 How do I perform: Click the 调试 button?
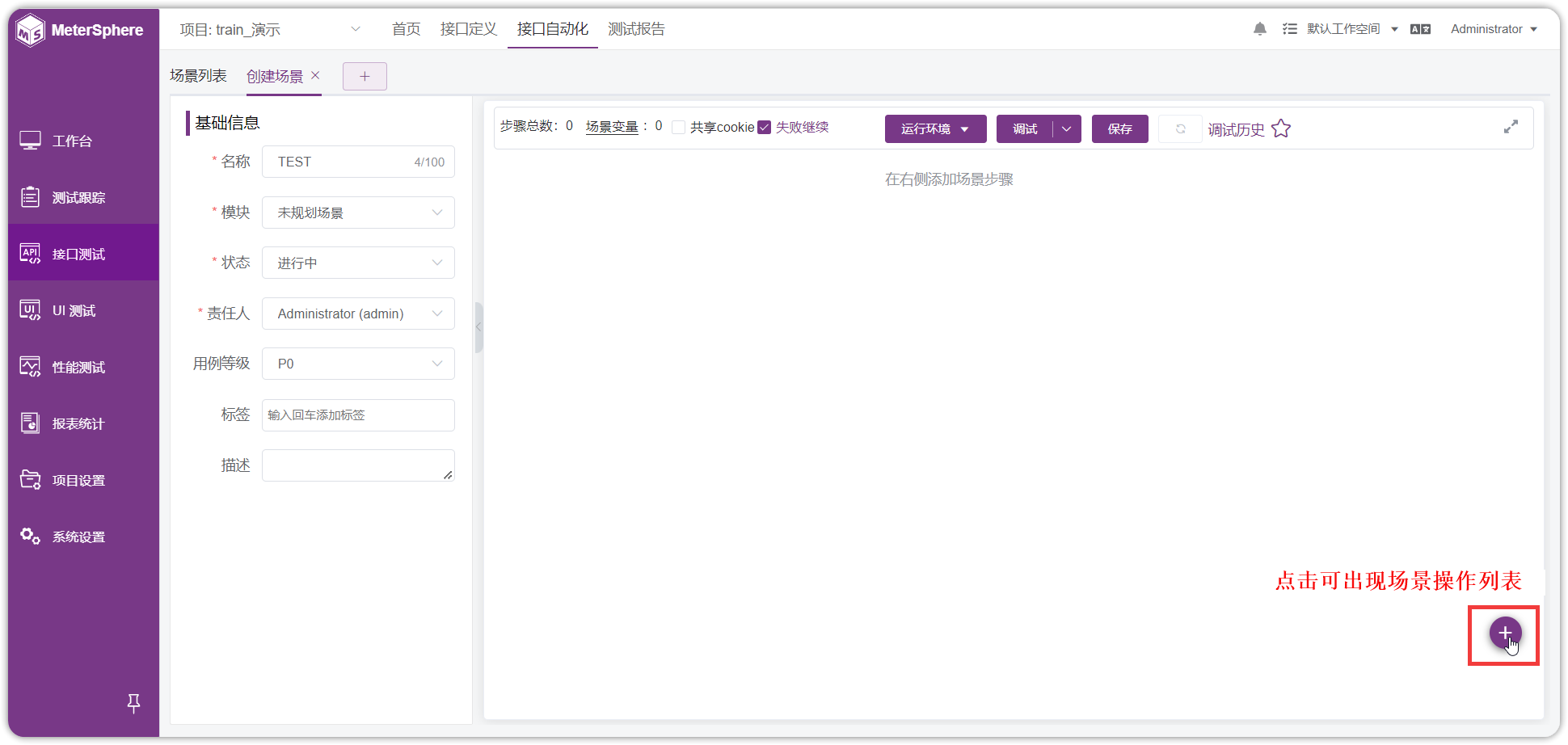click(x=1025, y=128)
